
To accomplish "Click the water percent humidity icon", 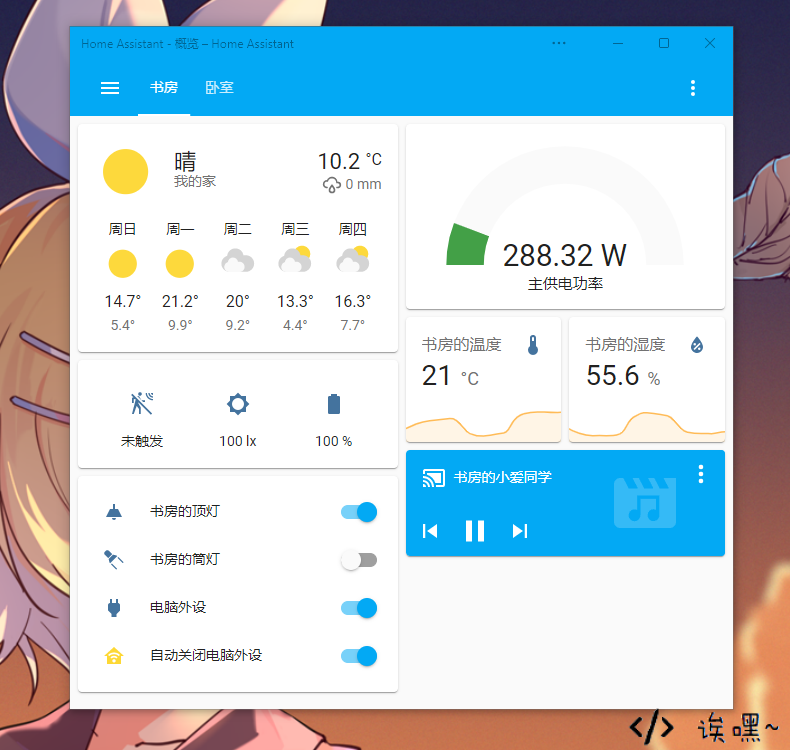I will [697, 345].
